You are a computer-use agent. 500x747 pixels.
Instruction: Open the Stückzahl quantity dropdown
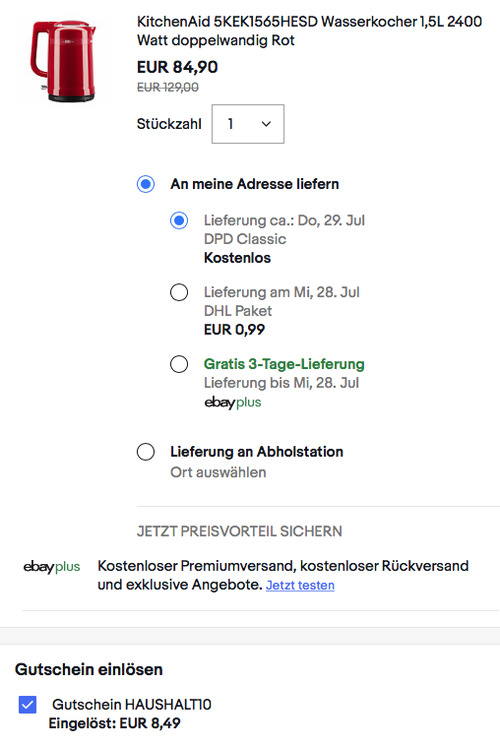[x=248, y=124]
